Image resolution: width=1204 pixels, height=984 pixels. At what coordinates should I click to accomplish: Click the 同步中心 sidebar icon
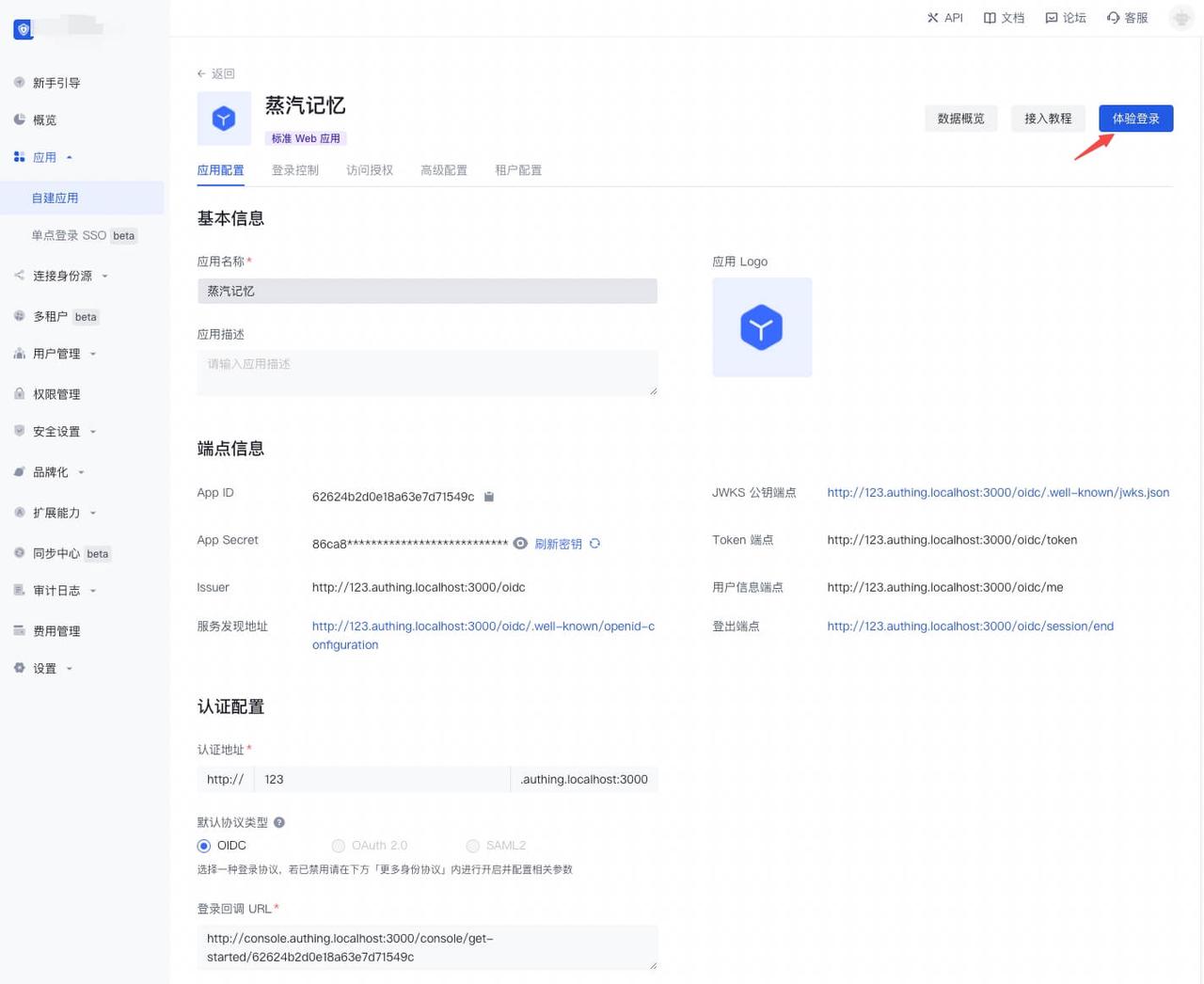19,552
